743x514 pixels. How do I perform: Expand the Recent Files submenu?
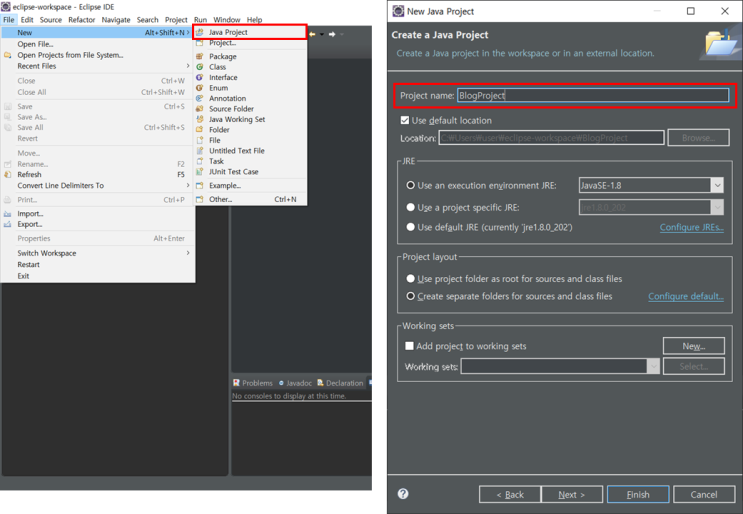pos(188,66)
